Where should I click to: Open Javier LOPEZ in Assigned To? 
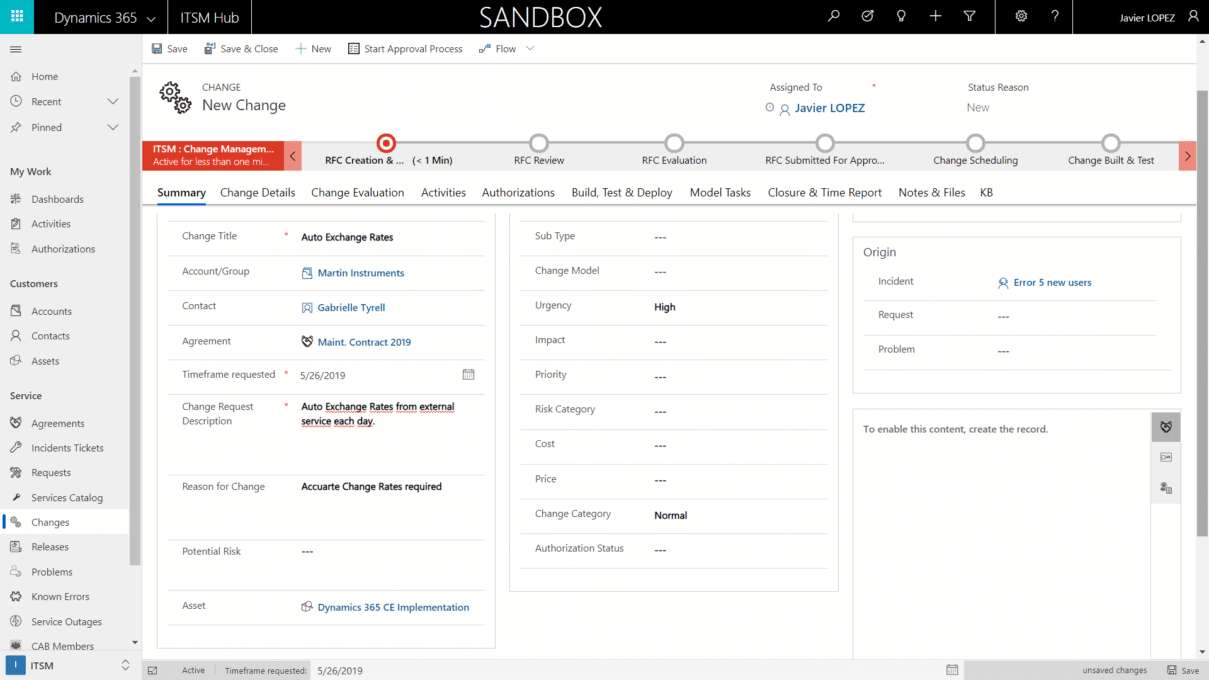click(x=830, y=108)
